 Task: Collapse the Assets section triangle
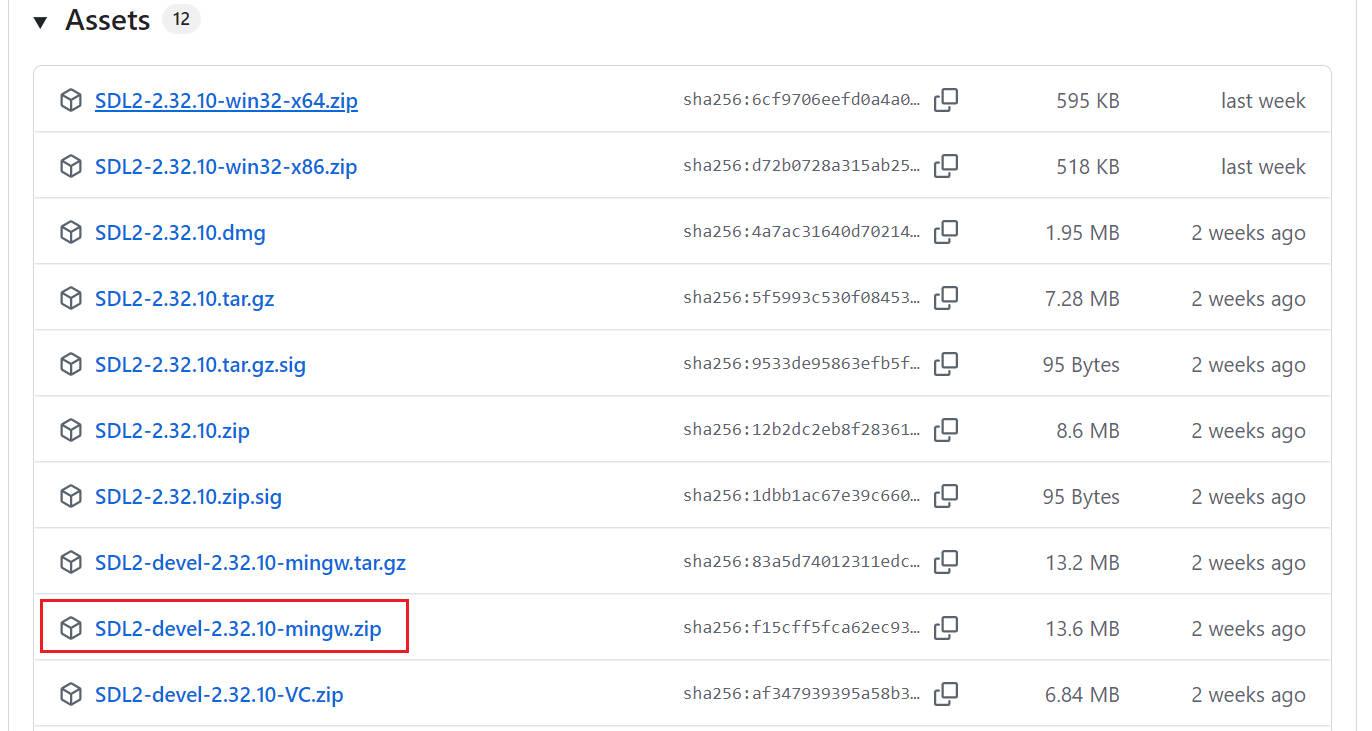coord(40,22)
